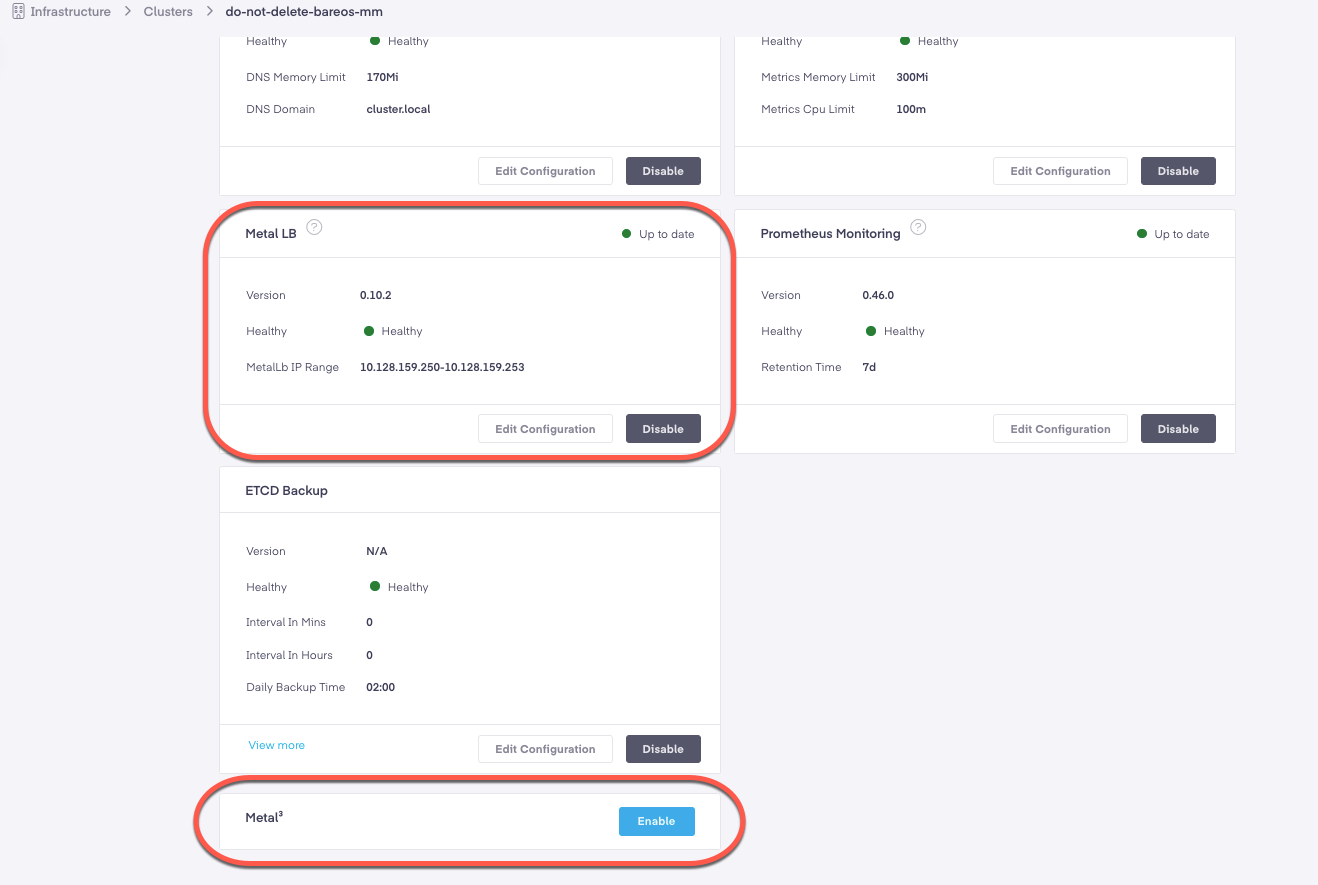Edit Configuration for ETCD Backup
The width and height of the screenshot is (1318, 885).
tap(545, 749)
